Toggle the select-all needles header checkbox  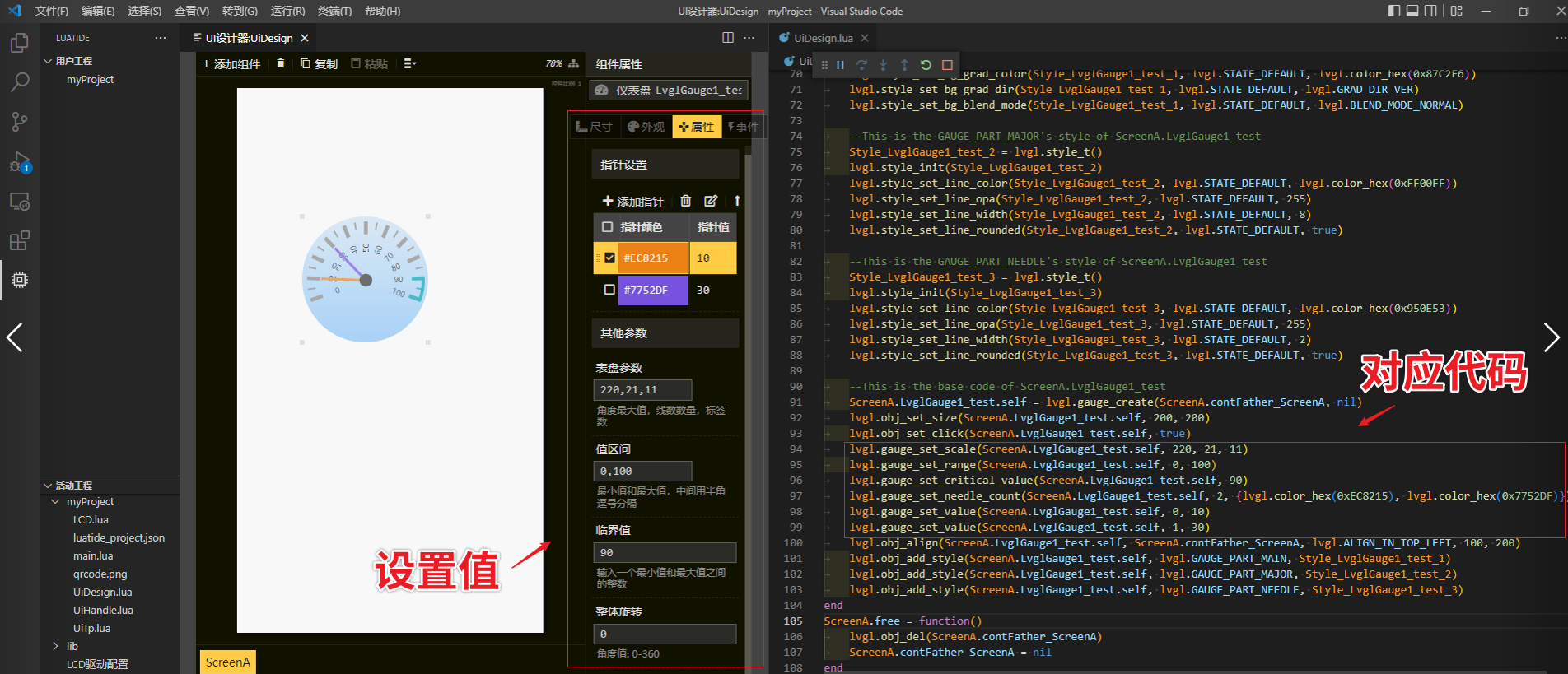click(x=608, y=227)
